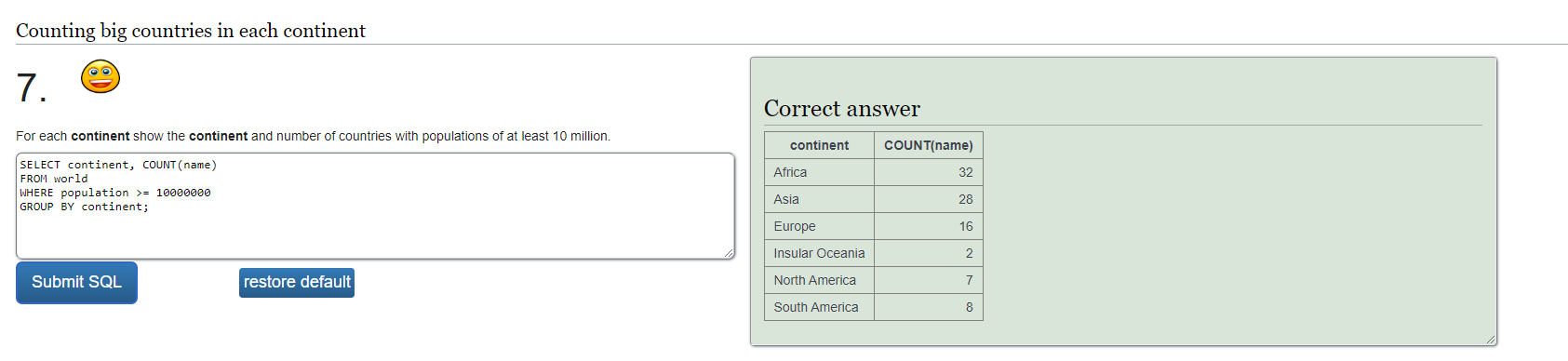Select the COUNT(name) column header

point(929,145)
